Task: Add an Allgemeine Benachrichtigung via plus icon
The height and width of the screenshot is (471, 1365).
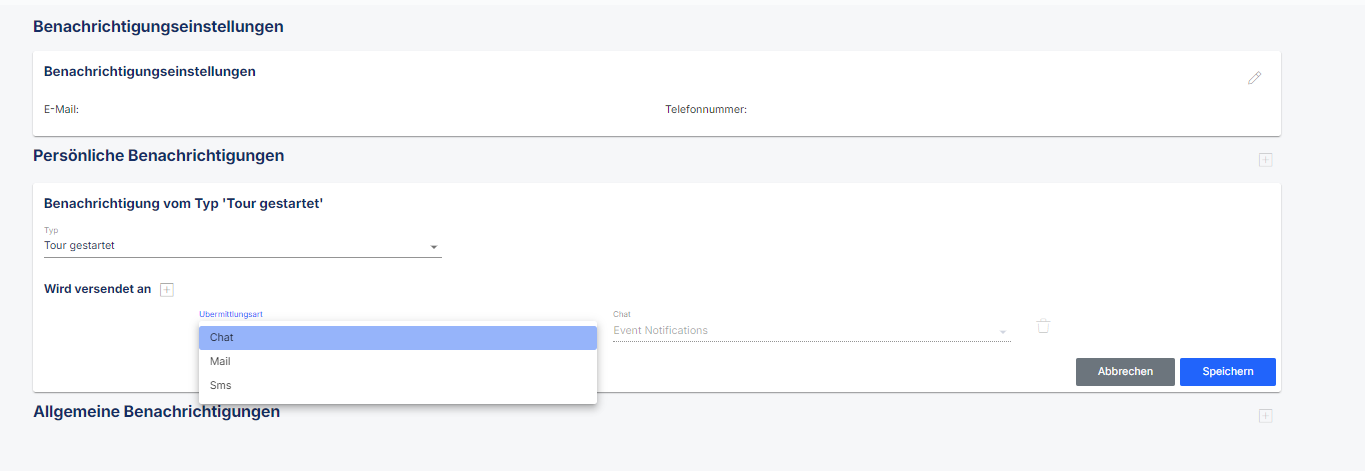Action: pos(1265,416)
